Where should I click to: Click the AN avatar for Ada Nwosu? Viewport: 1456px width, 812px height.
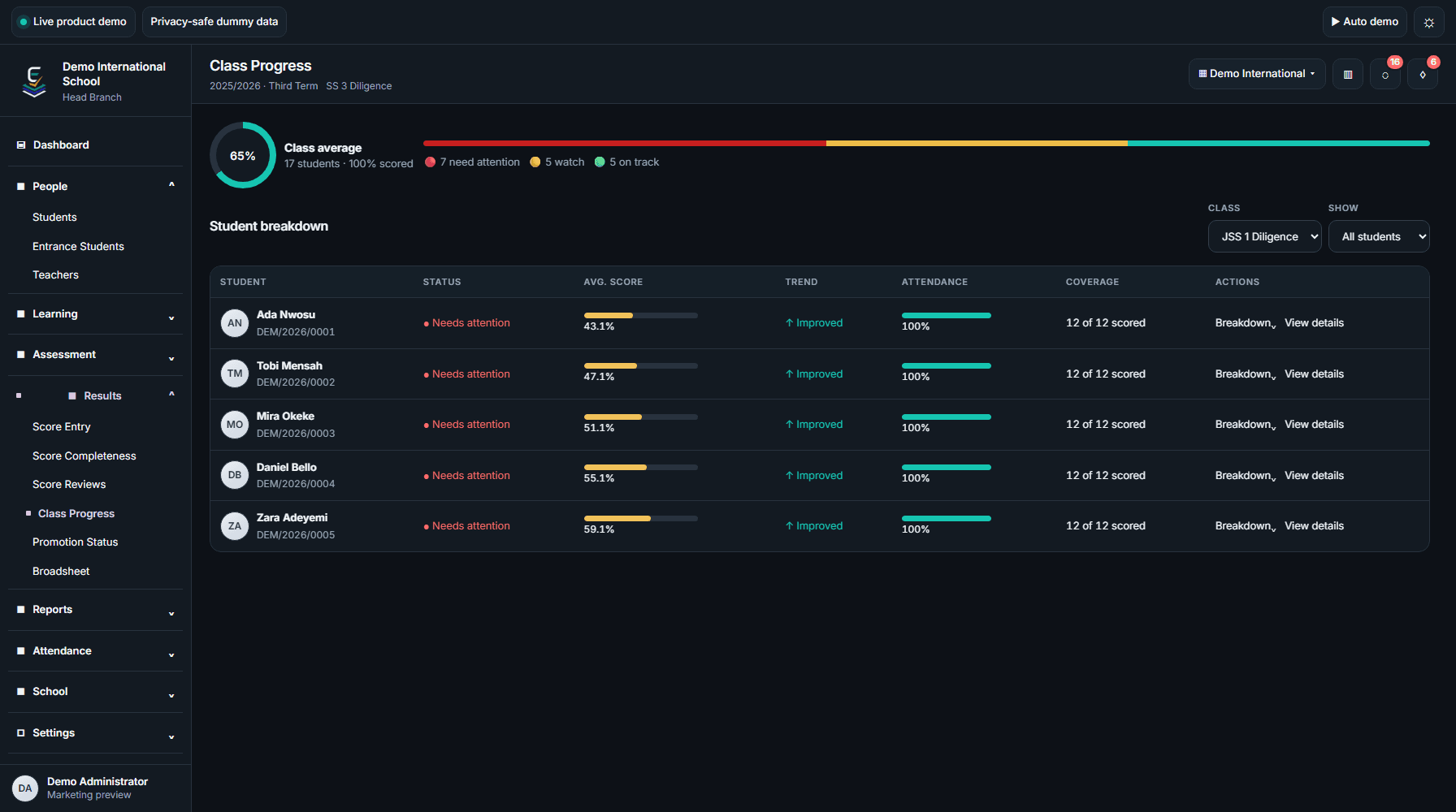pyautogui.click(x=235, y=323)
